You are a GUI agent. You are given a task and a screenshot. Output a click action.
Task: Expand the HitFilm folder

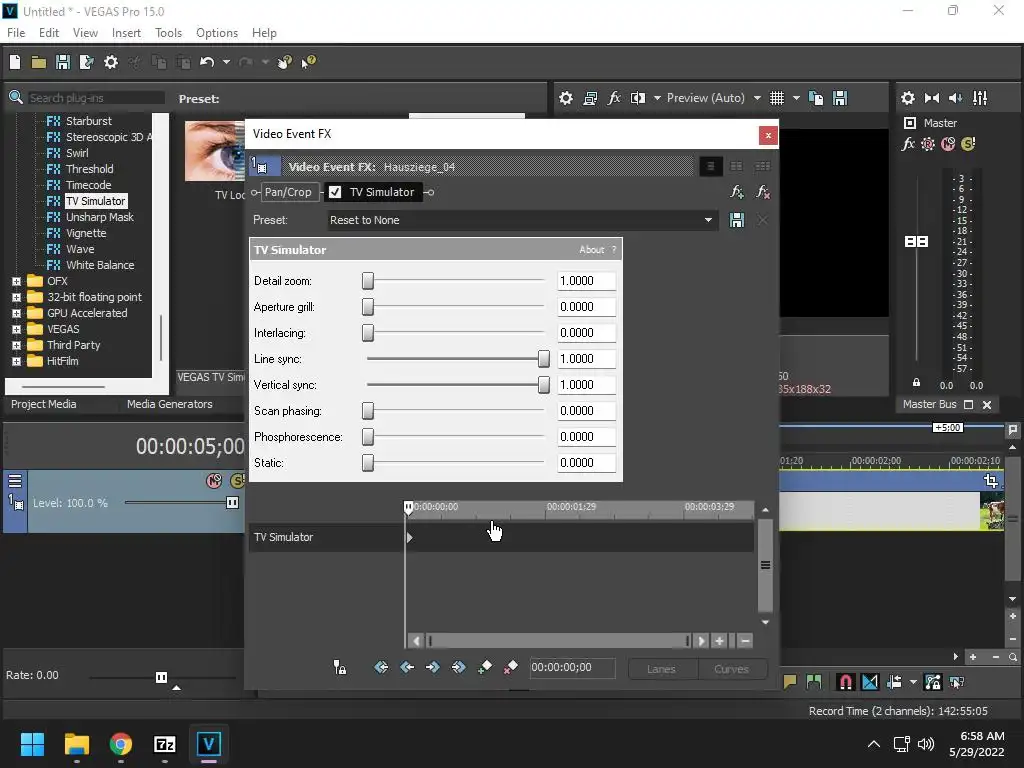tap(16, 361)
